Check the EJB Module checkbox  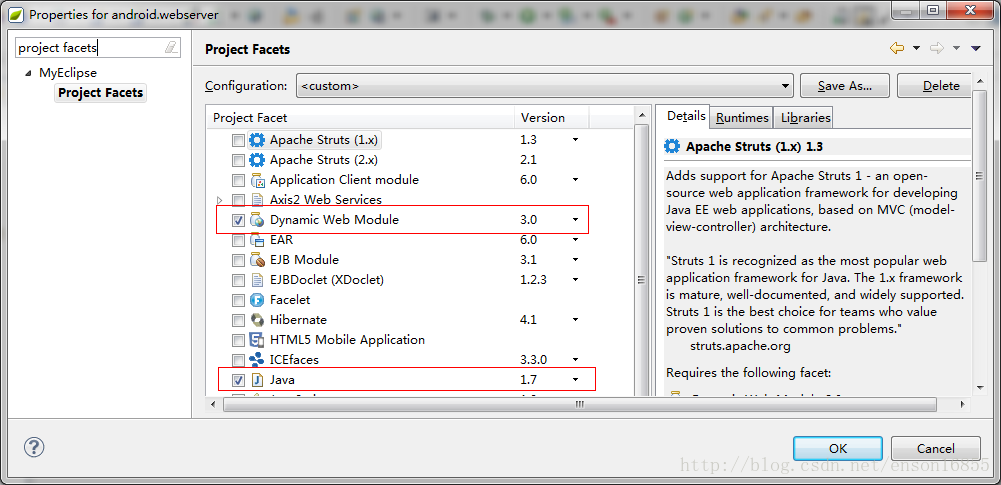(238, 260)
